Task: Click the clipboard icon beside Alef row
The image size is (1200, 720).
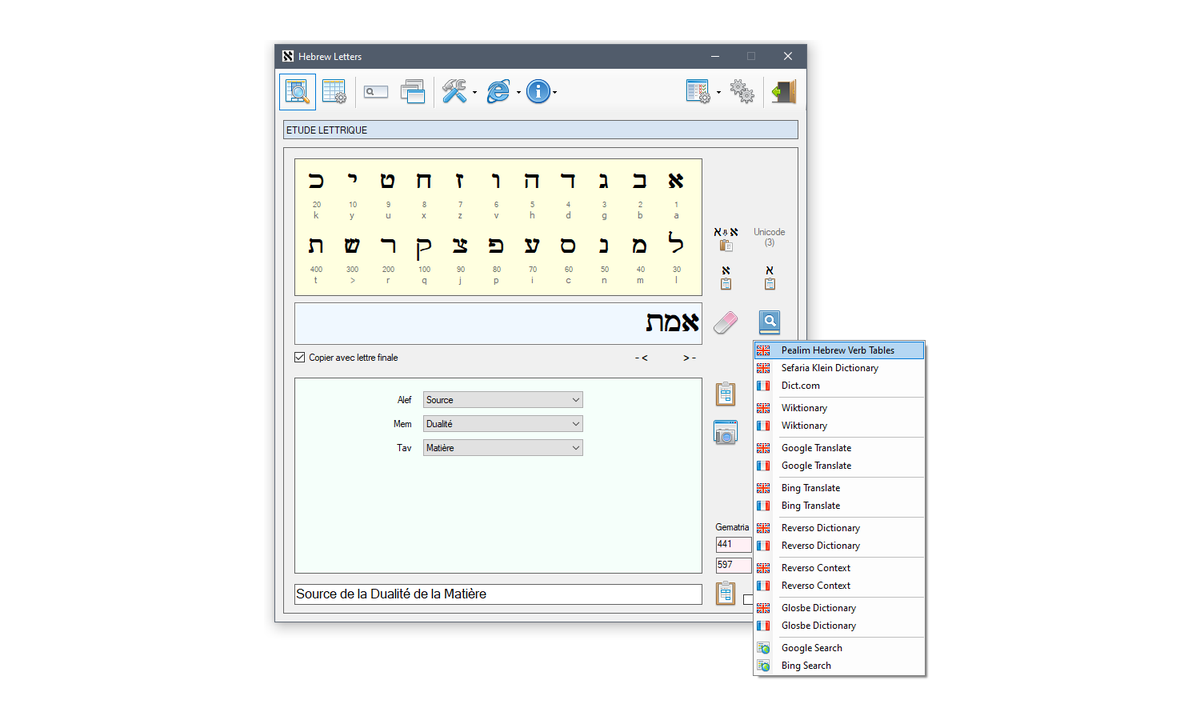Action: coord(726,394)
